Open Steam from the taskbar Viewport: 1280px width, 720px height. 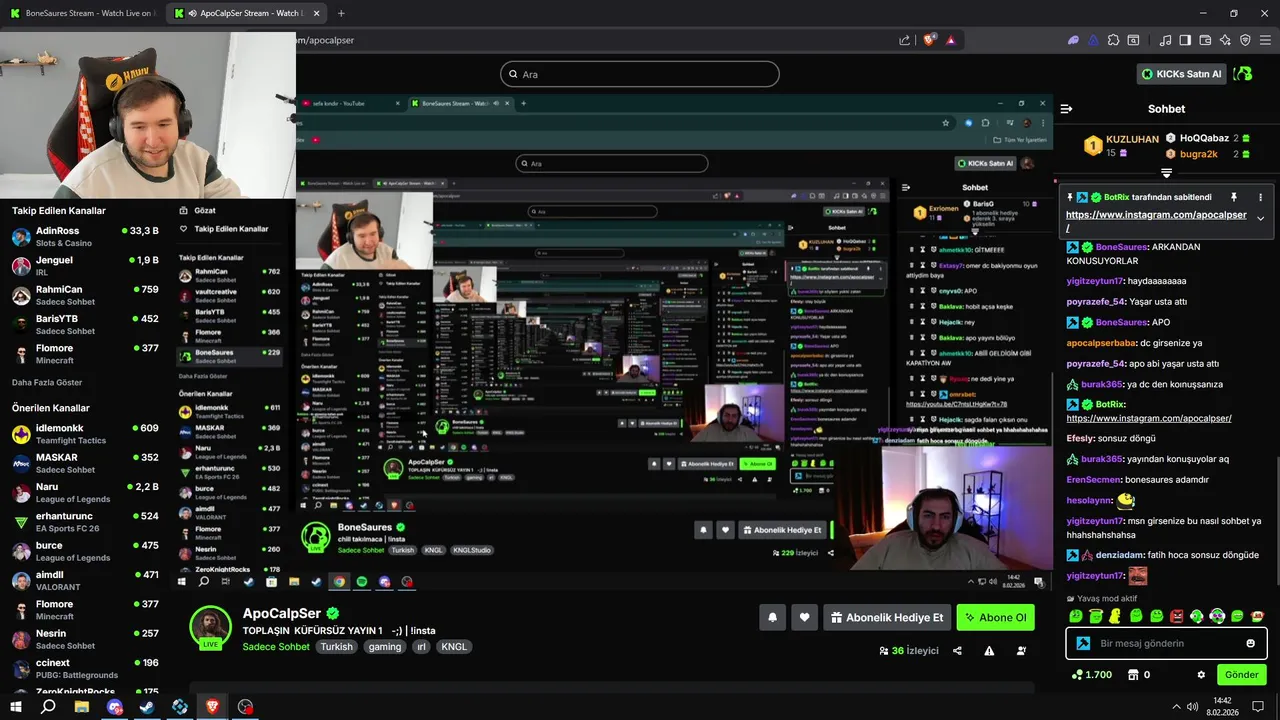click(147, 706)
